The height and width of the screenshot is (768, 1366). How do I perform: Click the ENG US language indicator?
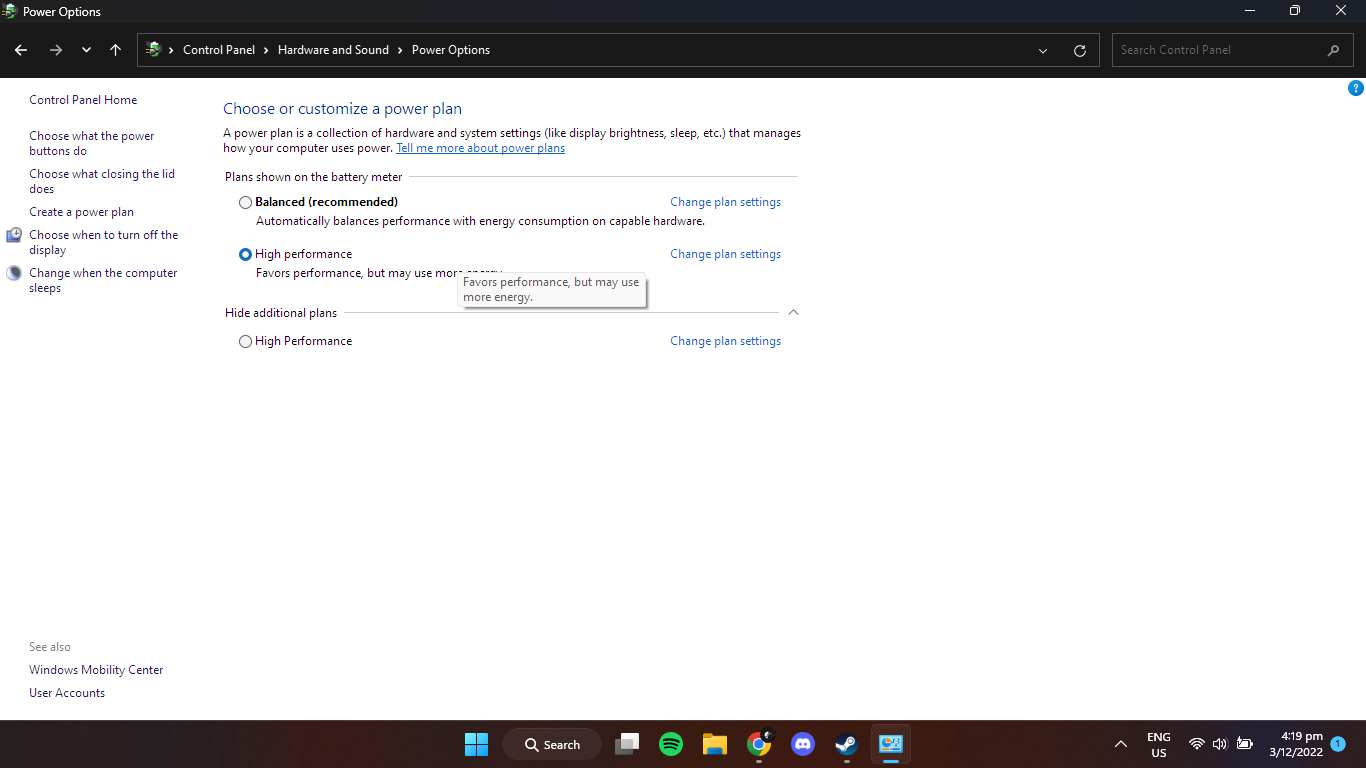[1159, 745]
